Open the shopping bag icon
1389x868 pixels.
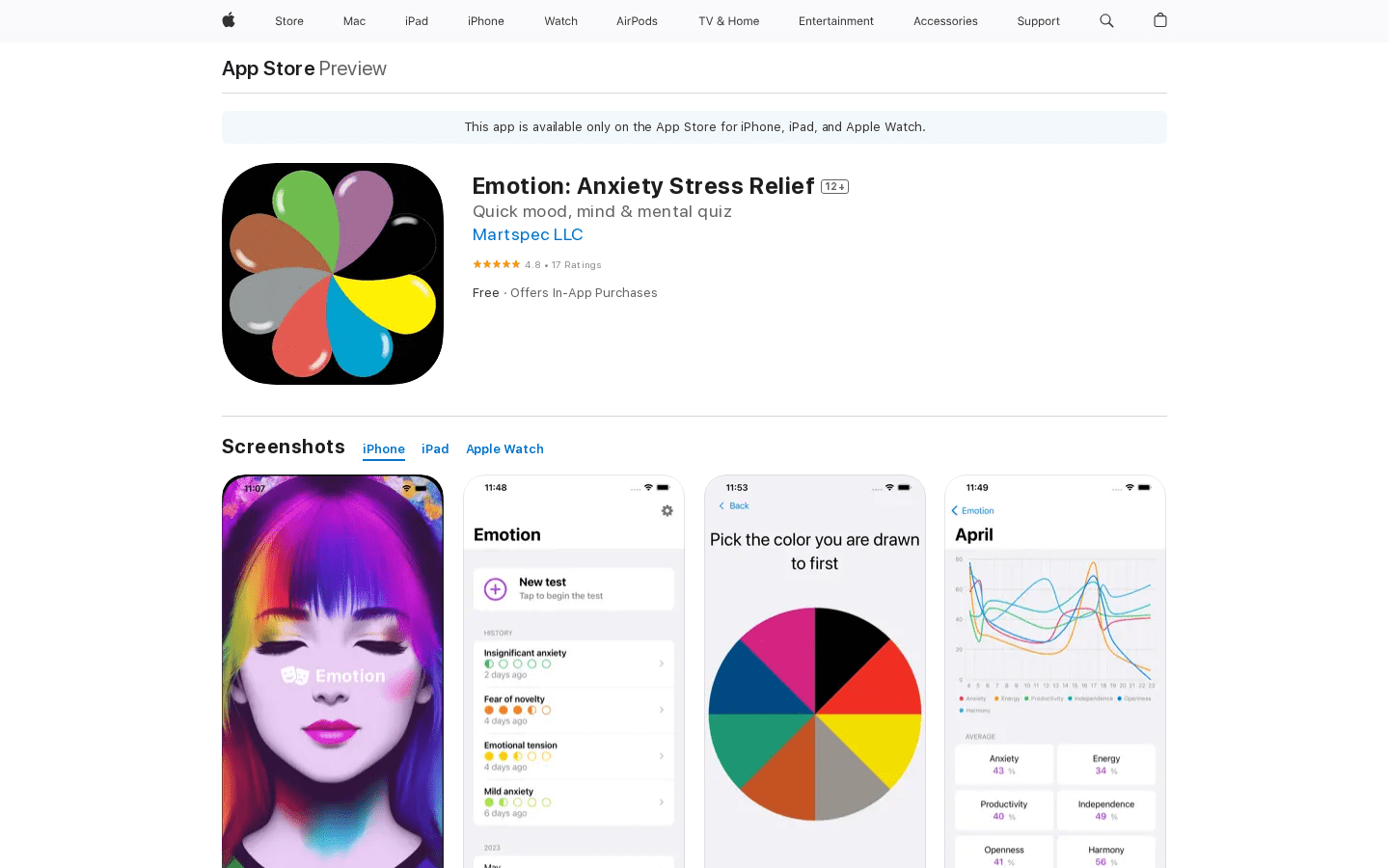1160,20
